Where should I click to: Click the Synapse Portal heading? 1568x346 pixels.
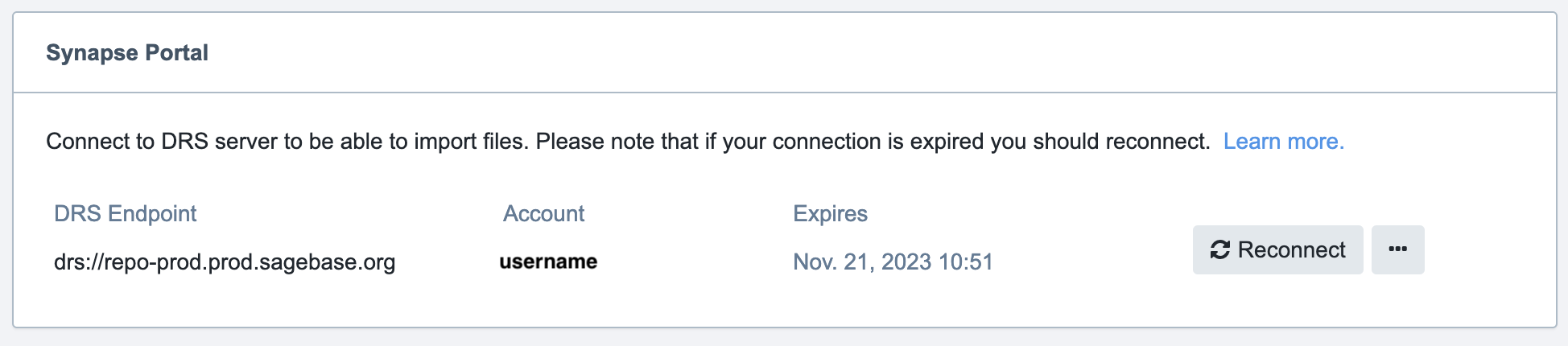pyautogui.click(x=127, y=53)
